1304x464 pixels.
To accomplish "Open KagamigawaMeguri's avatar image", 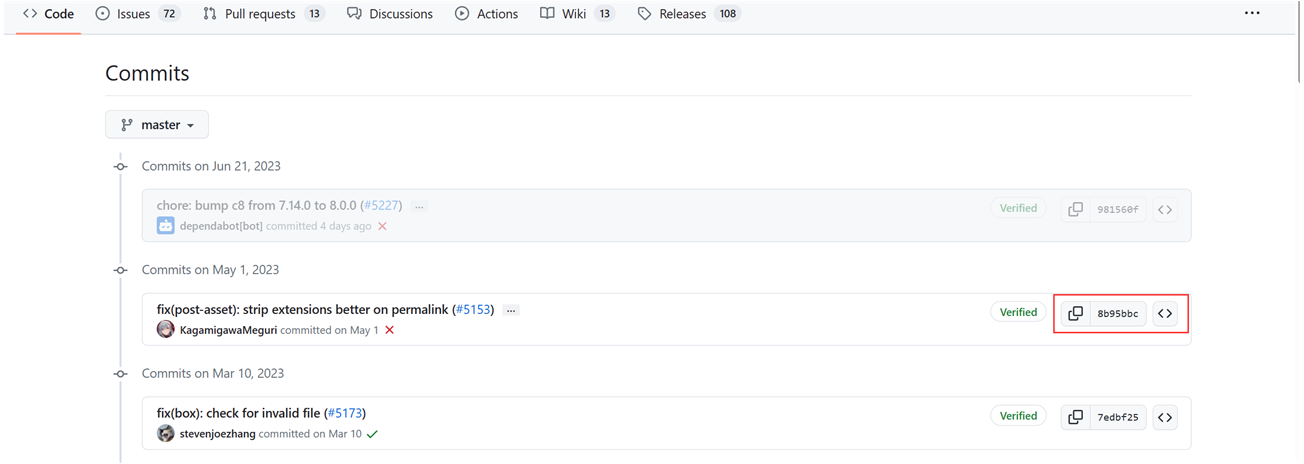I will point(166,329).
